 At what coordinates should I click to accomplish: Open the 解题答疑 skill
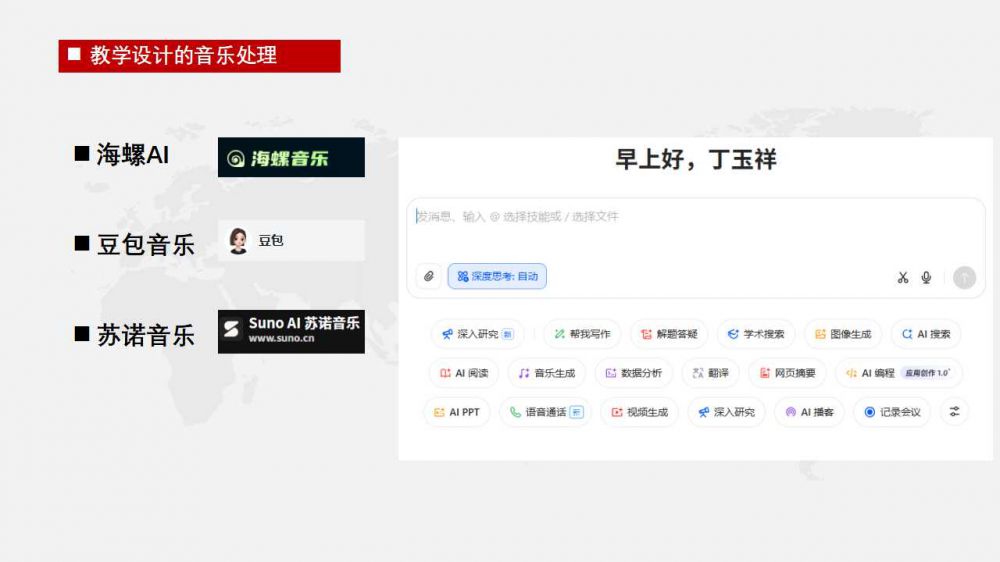coord(669,334)
